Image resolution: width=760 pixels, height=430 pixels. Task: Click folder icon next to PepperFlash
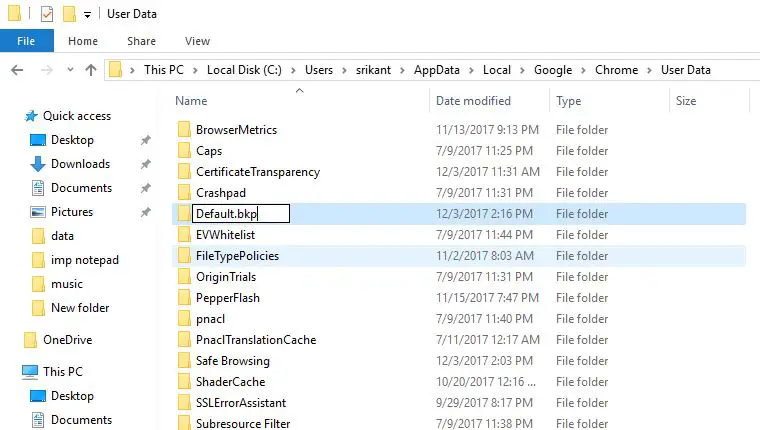coord(184,298)
